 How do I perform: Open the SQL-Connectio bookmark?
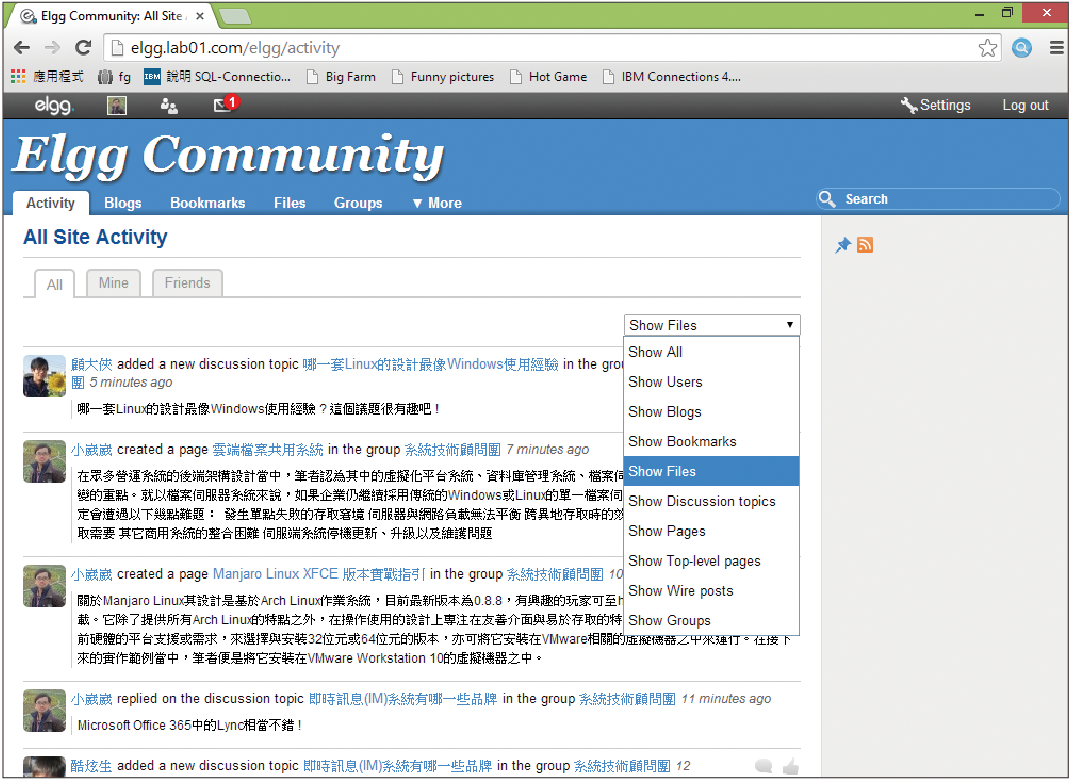217,77
